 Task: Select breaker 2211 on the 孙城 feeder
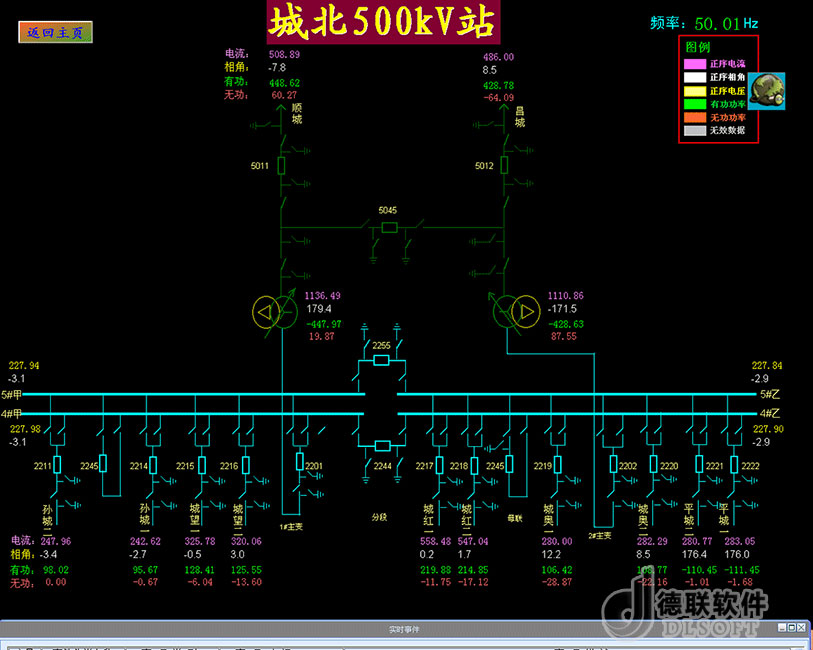click(57, 465)
